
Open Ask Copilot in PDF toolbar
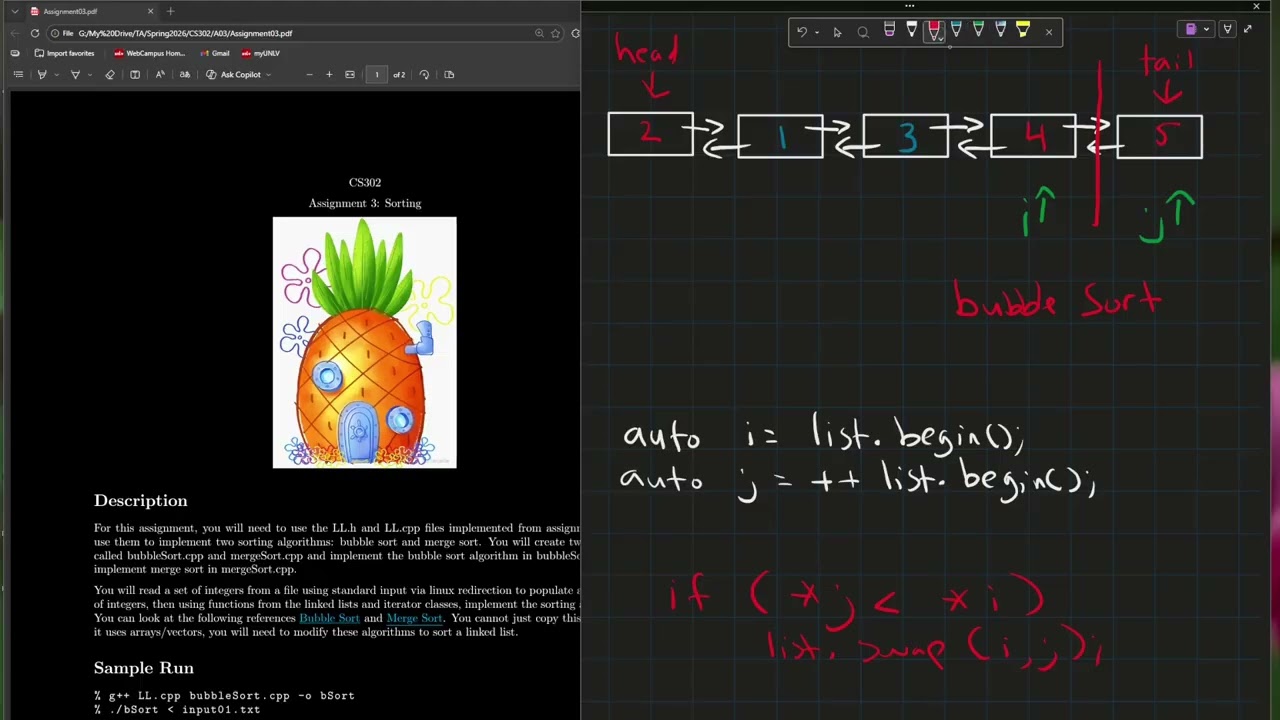click(235, 74)
